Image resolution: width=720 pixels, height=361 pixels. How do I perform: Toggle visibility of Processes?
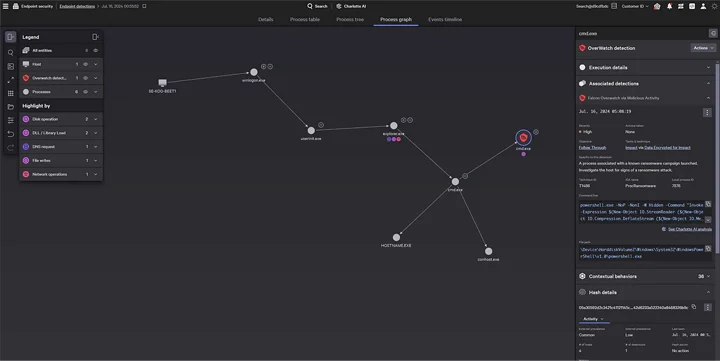click(x=85, y=92)
